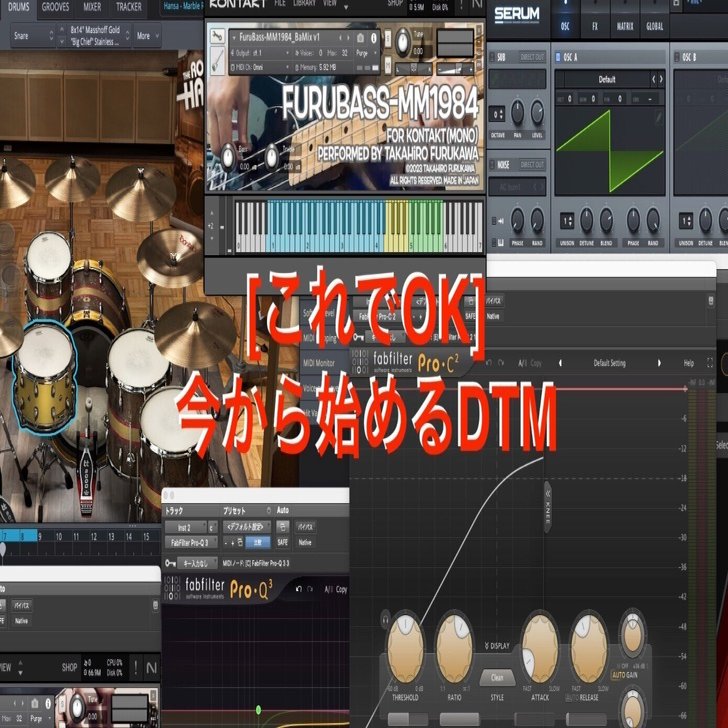
Task: Toggle the Kontakt Mute M button
Action: [387, 66]
